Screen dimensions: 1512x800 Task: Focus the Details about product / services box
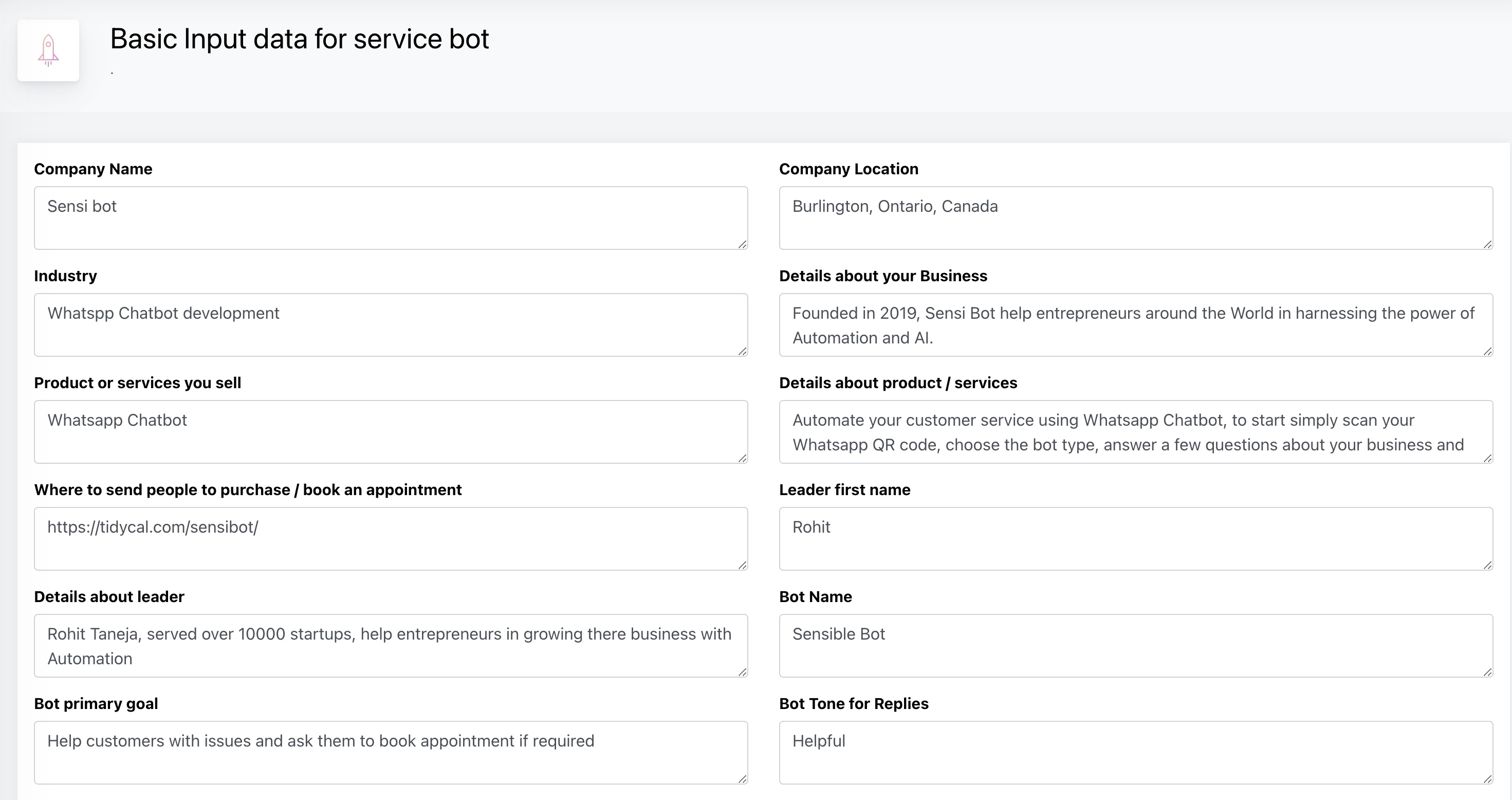[x=1135, y=432]
